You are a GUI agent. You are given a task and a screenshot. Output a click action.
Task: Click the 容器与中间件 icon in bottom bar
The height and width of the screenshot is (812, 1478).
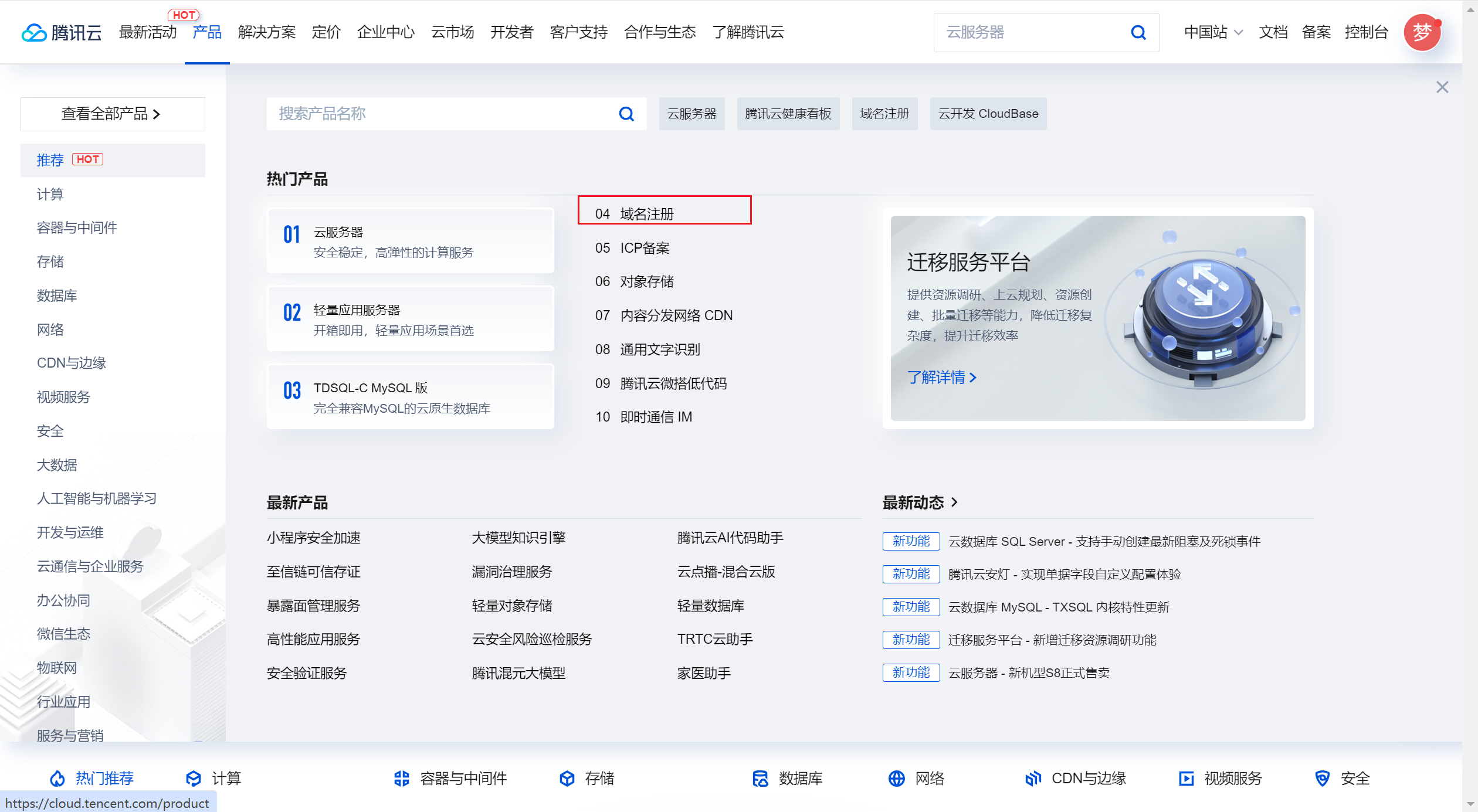pyautogui.click(x=402, y=778)
